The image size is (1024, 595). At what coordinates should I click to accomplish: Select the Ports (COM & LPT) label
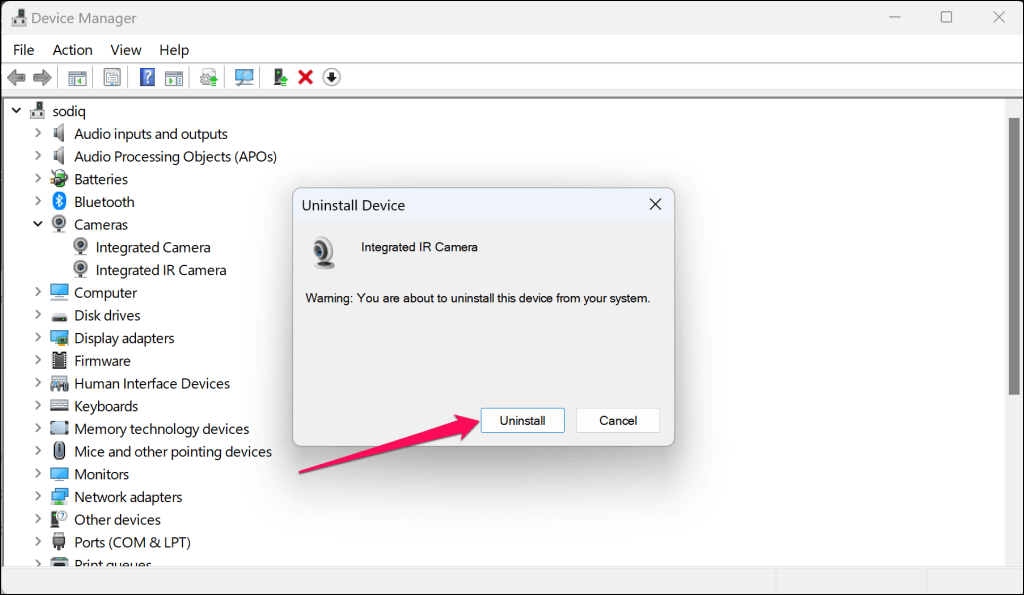click(133, 543)
